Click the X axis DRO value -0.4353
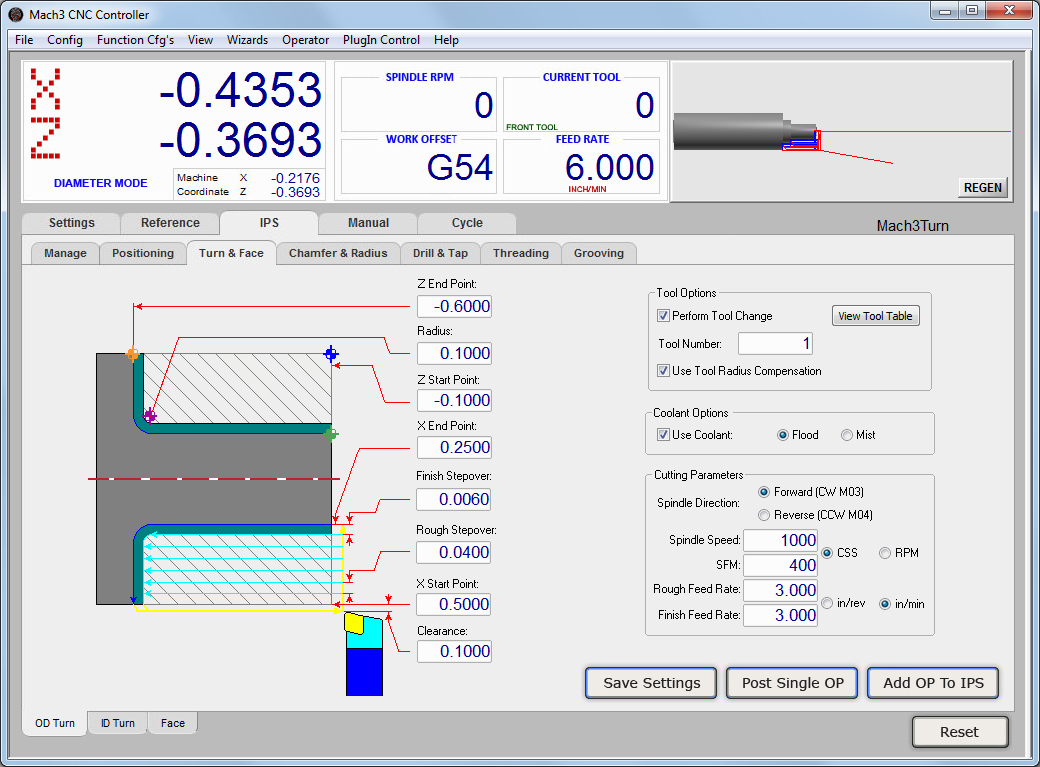Screen dimensions: 1040x767 coord(241,90)
